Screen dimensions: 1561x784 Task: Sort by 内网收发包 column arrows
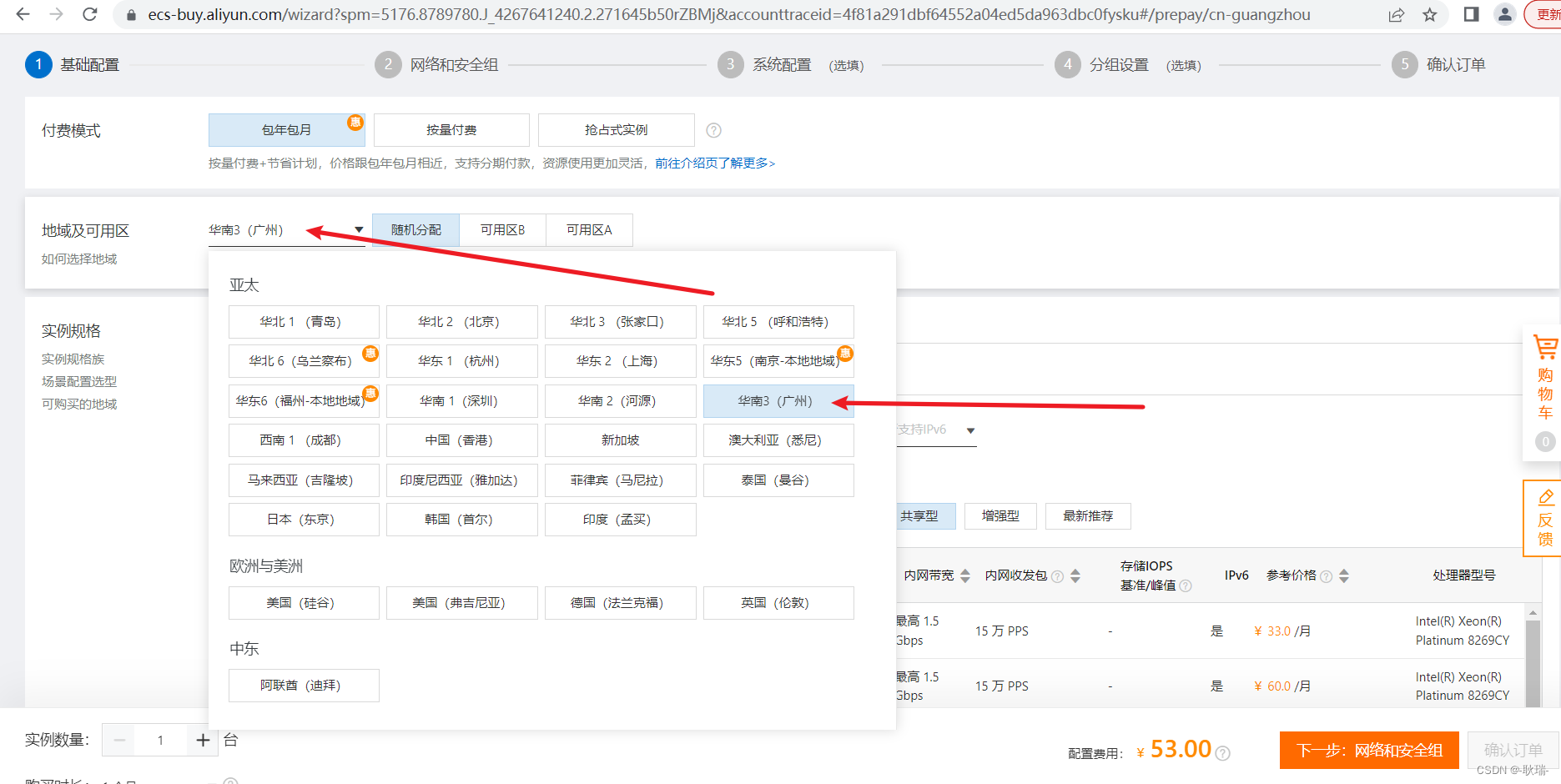(1075, 575)
